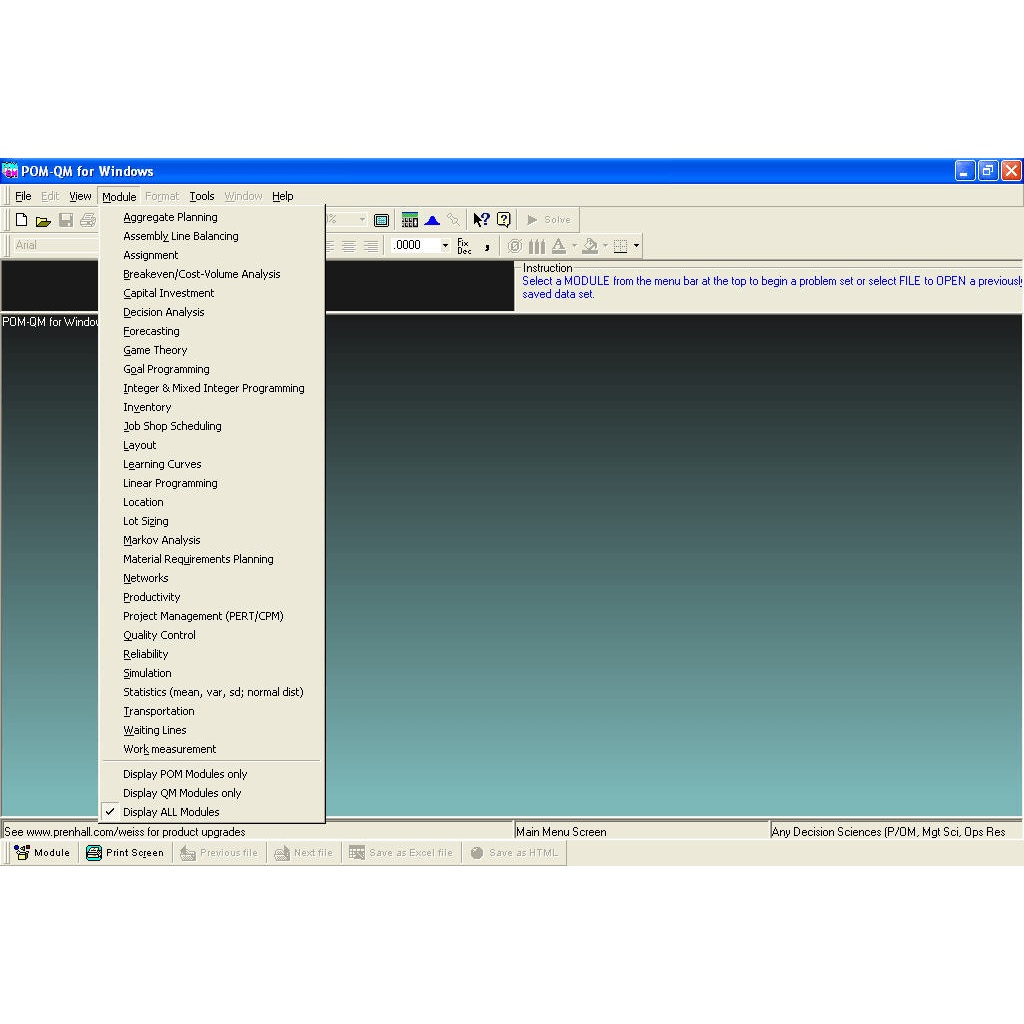
Task: Open the normal distribution curve icon
Action: 432,220
